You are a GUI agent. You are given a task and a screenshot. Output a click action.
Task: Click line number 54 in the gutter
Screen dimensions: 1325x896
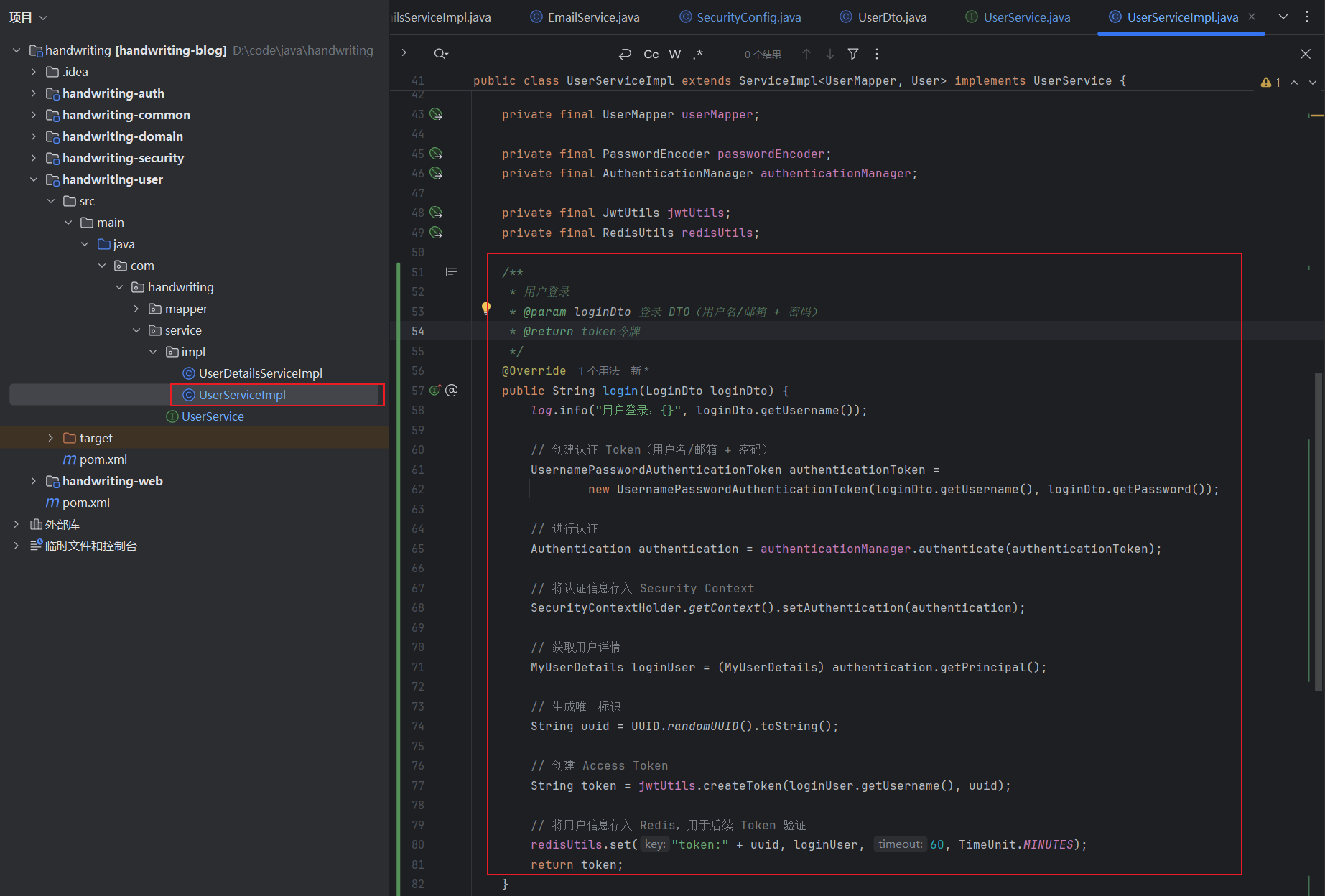[418, 331]
